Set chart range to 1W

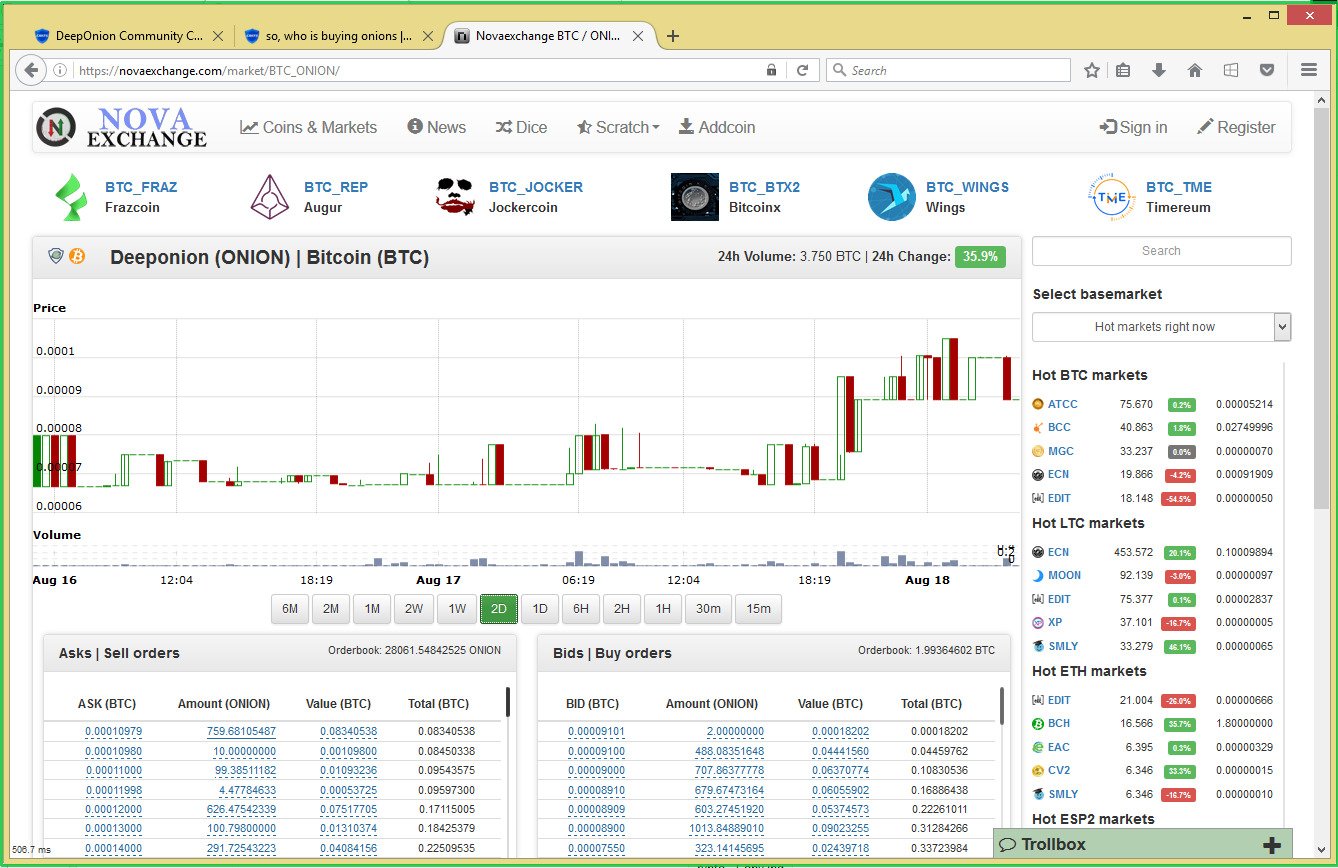(x=457, y=609)
